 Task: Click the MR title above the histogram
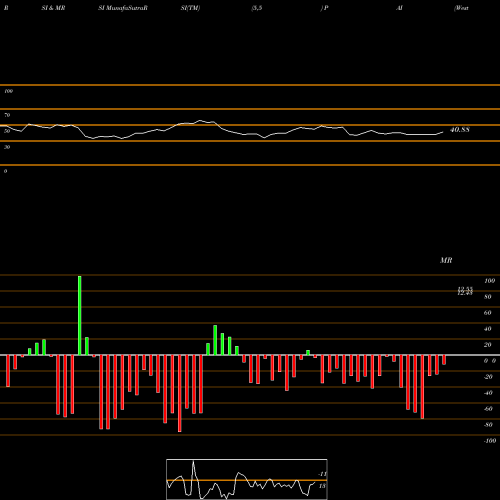pos(446,260)
